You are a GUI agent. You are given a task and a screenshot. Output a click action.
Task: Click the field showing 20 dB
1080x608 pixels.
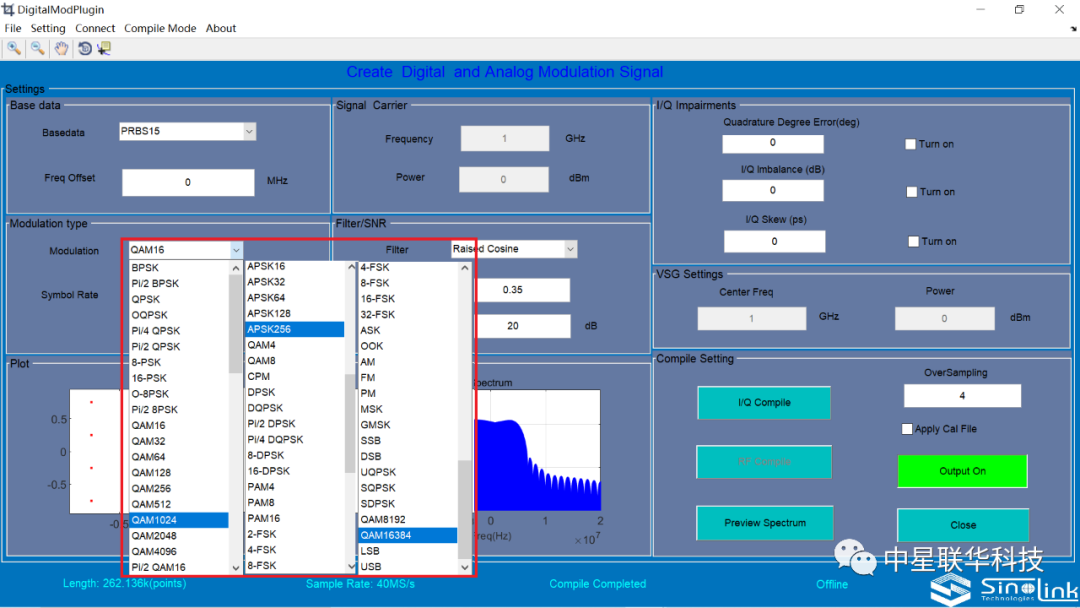click(x=523, y=326)
